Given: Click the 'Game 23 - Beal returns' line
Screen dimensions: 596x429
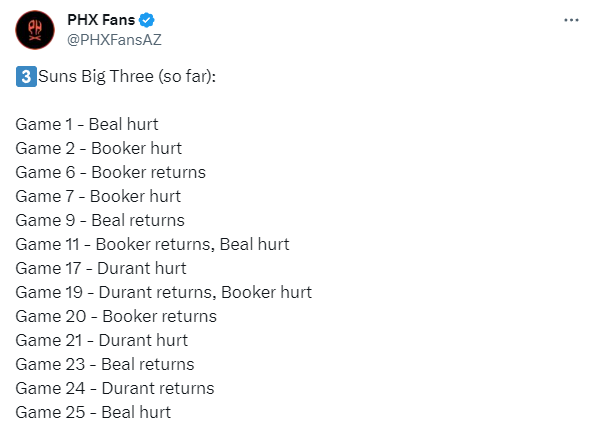Looking at the screenshot, I should coord(105,364).
